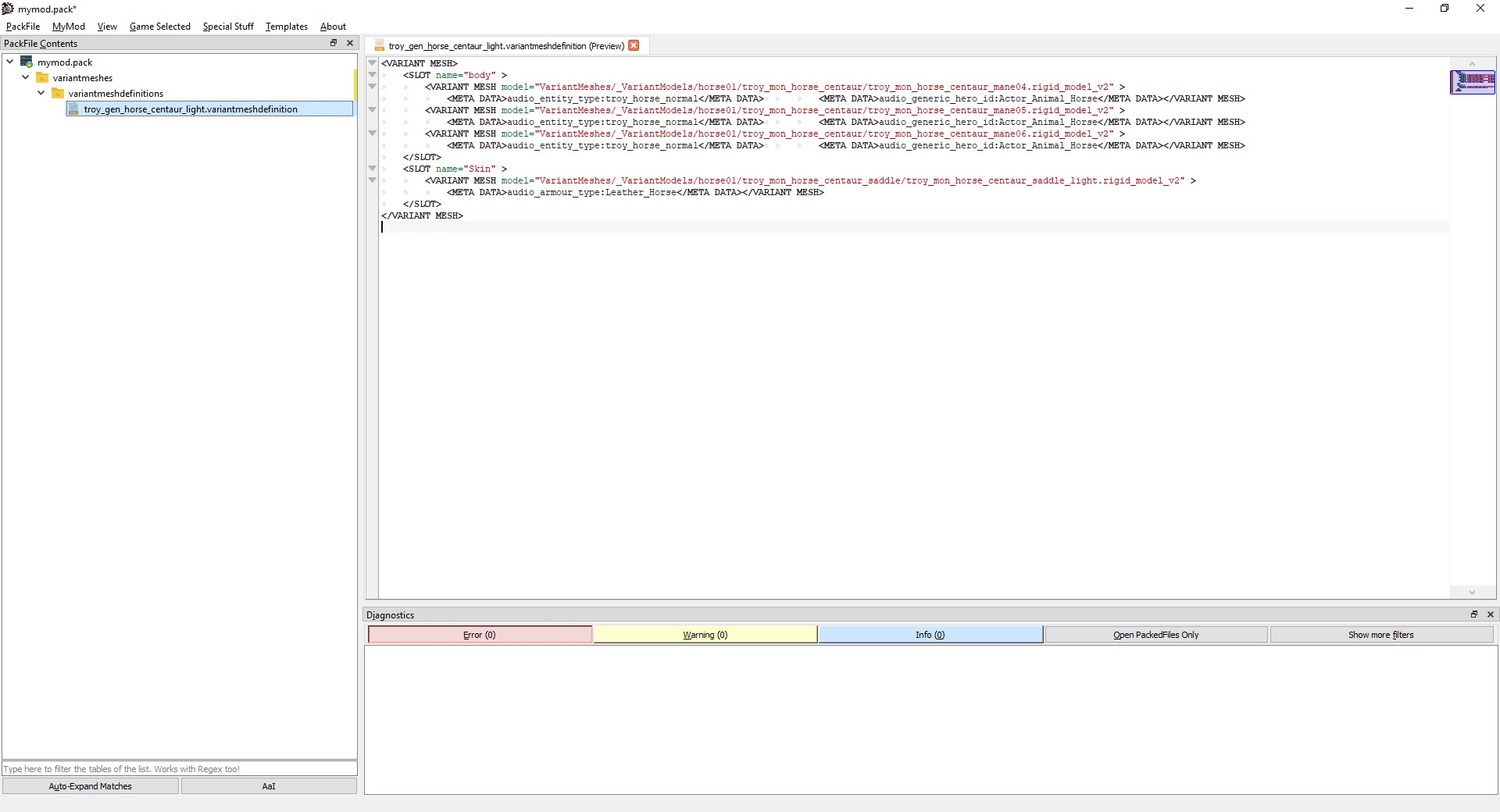The width and height of the screenshot is (1500, 812).
Task: Float the PackFile Contents panel
Action: coord(334,43)
